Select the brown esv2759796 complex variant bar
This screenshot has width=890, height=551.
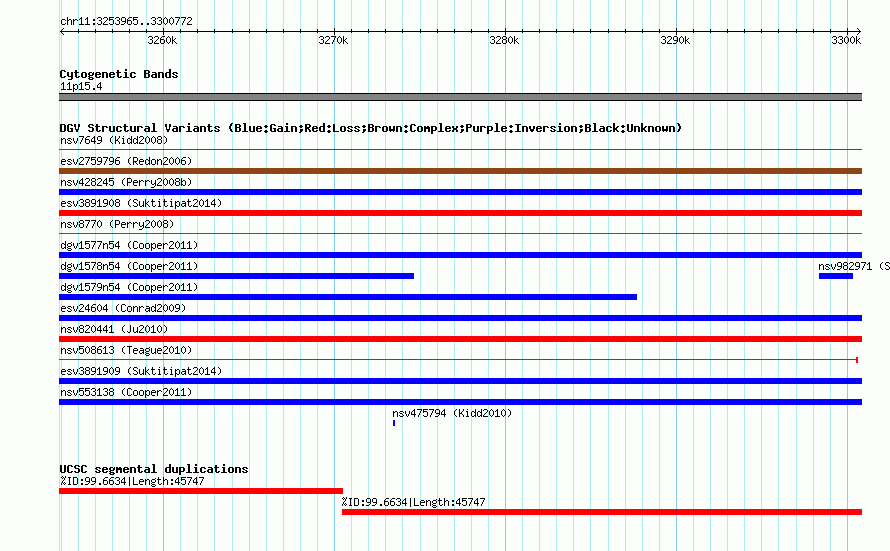pyautogui.click(x=460, y=171)
